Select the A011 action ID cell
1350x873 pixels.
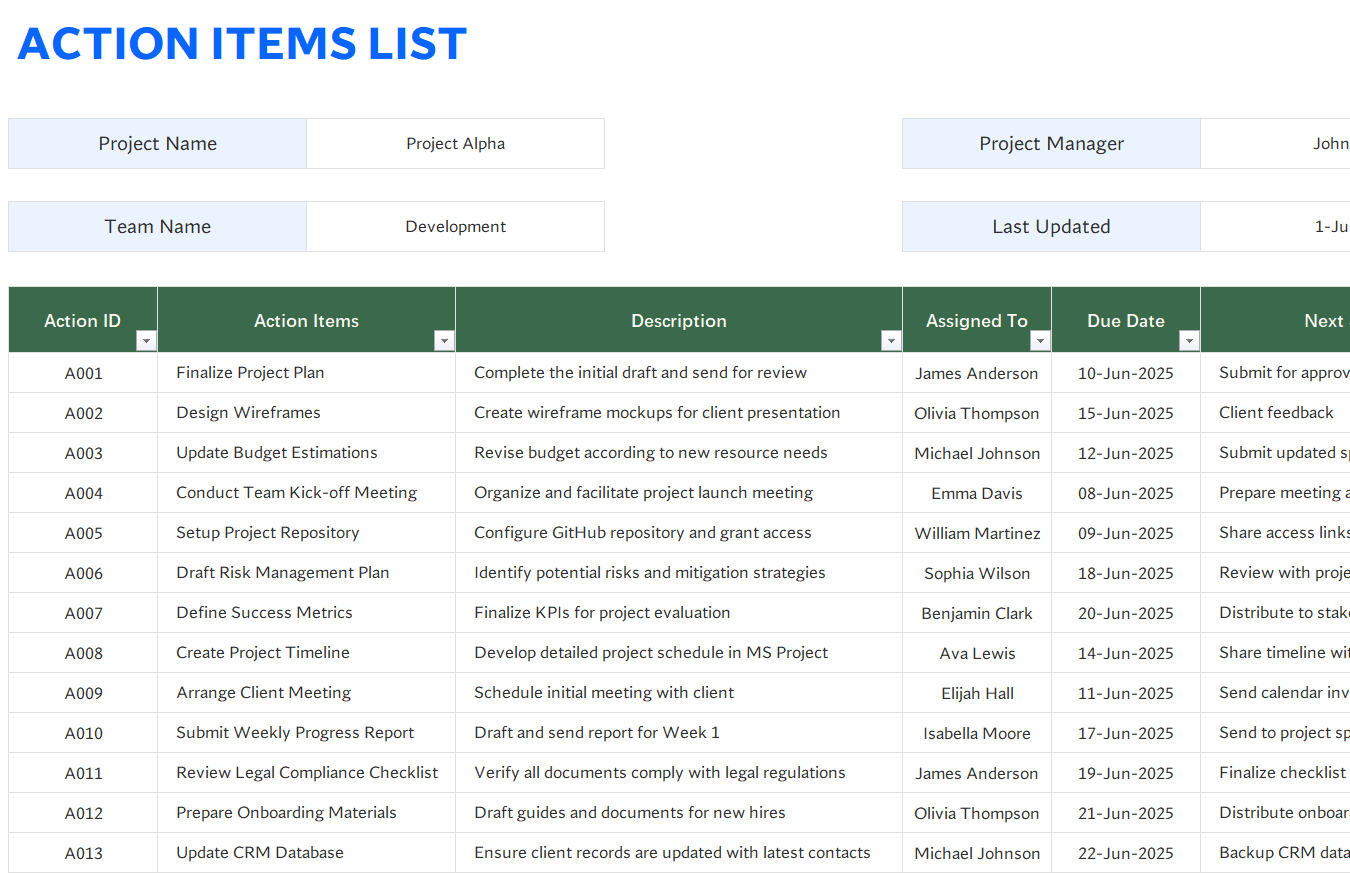pyautogui.click(x=83, y=773)
